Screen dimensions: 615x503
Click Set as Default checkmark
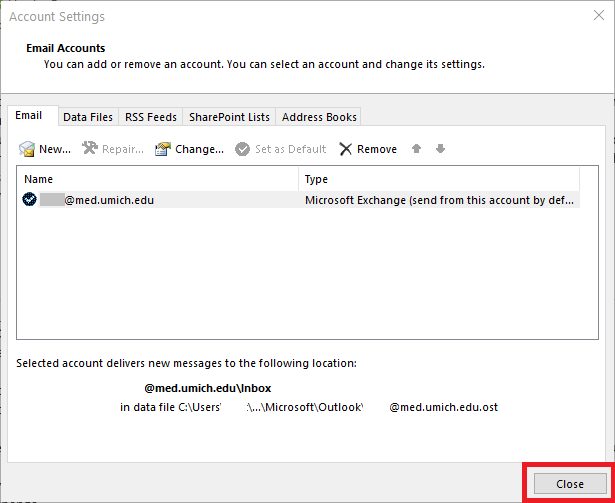pos(243,149)
